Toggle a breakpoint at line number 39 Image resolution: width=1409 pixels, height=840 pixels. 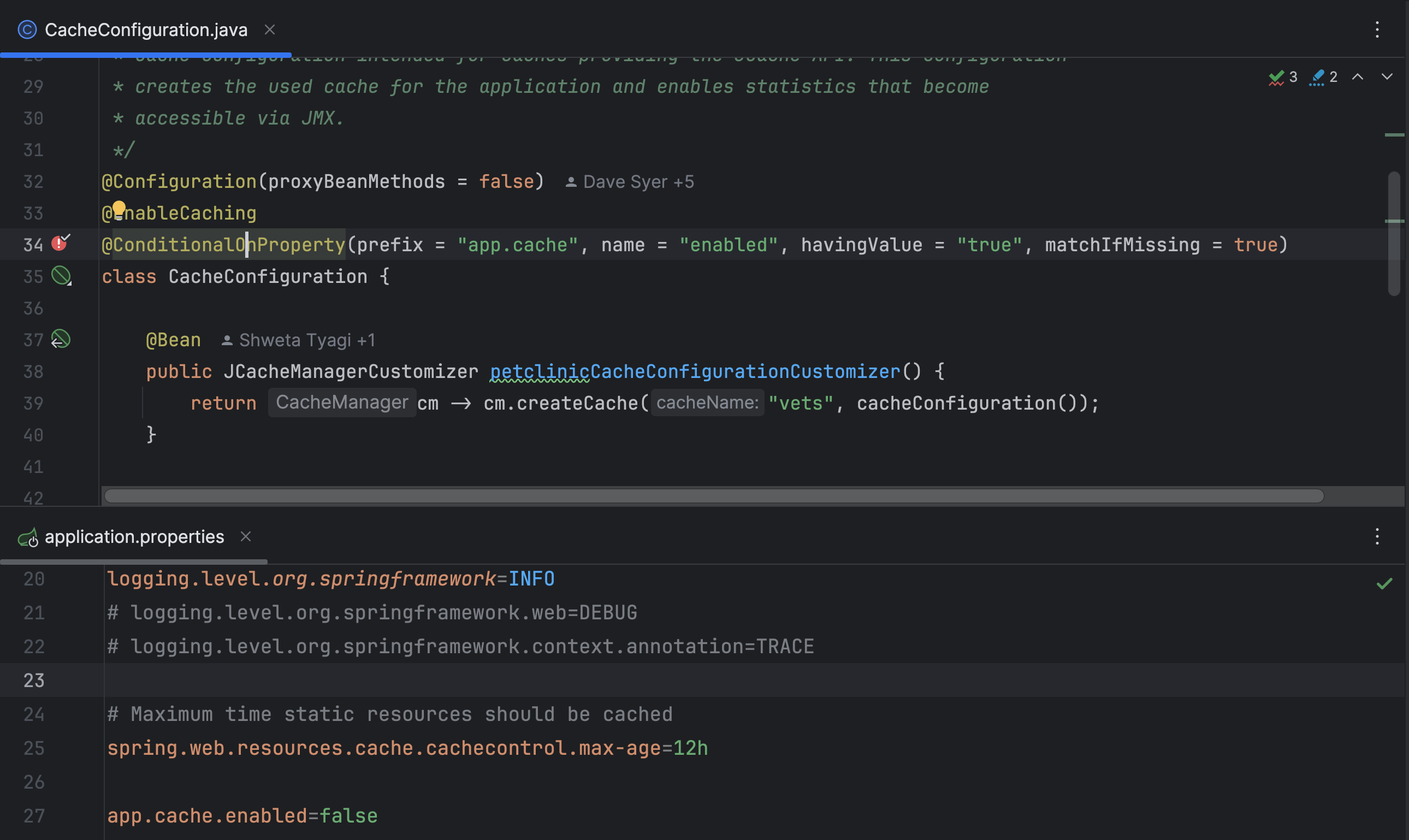(33, 404)
